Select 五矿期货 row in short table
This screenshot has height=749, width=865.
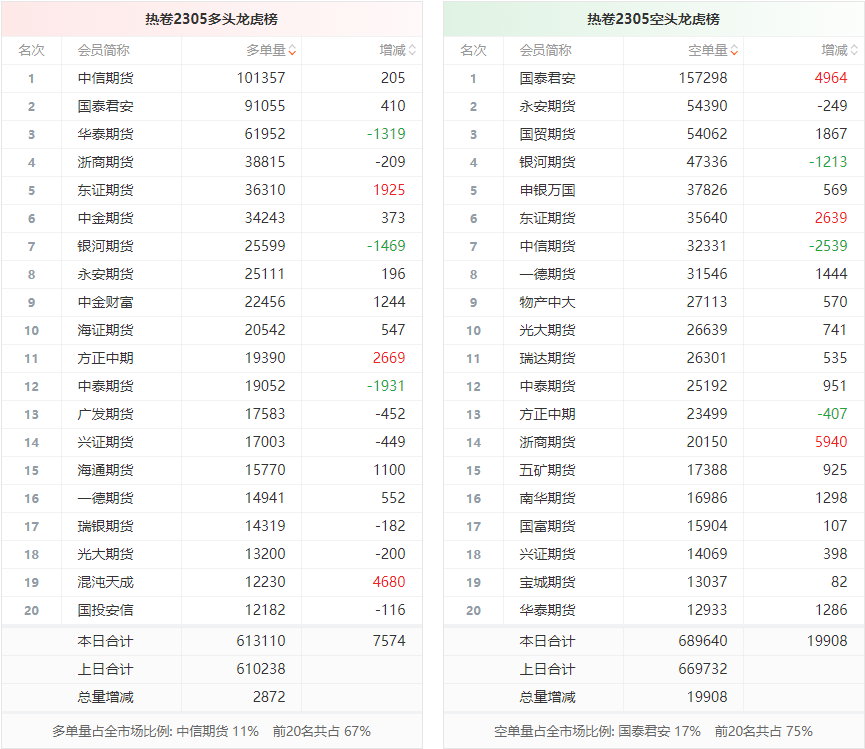(547, 470)
